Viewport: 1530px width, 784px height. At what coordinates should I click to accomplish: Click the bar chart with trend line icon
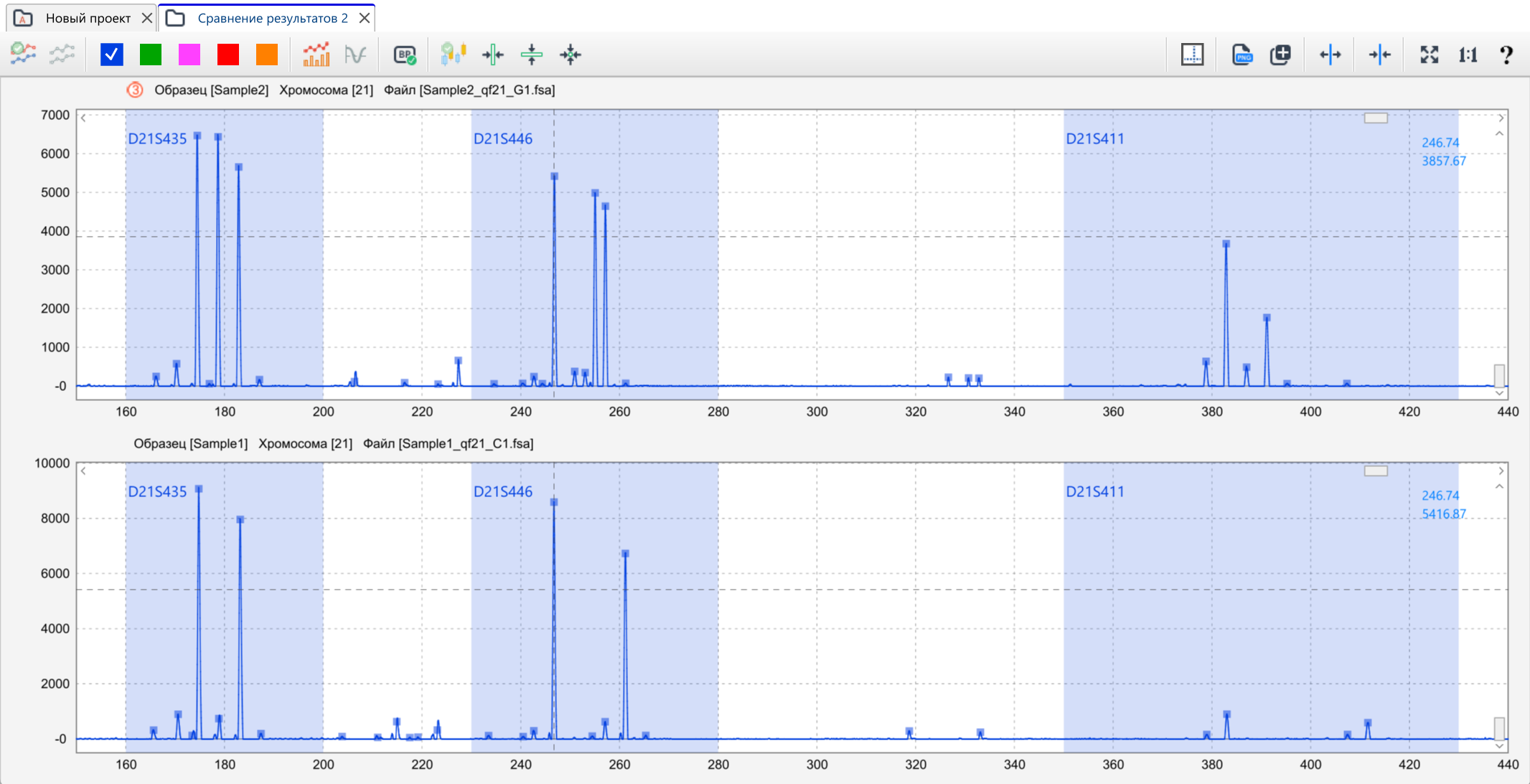(x=316, y=55)
